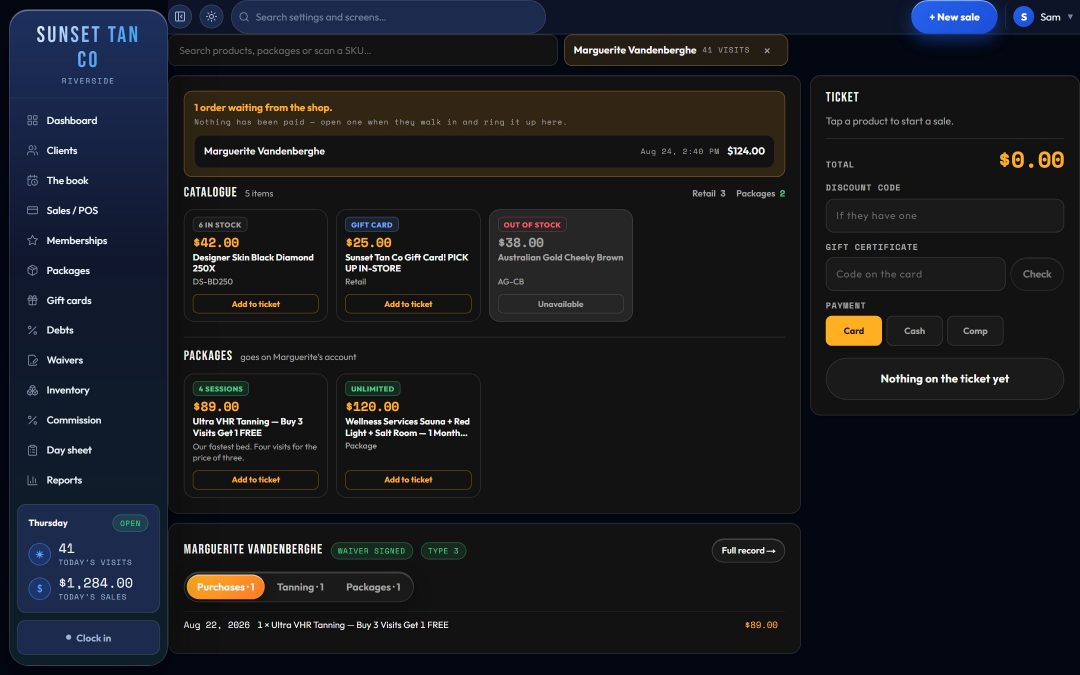Screen dimensions: 1080x675
Task: Click the Inventory stacked boxes icon
Action: click(x=32, y=390)
